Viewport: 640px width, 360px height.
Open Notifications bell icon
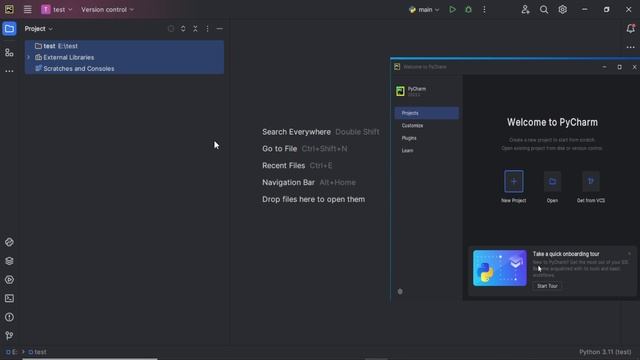tap(630, 29)
